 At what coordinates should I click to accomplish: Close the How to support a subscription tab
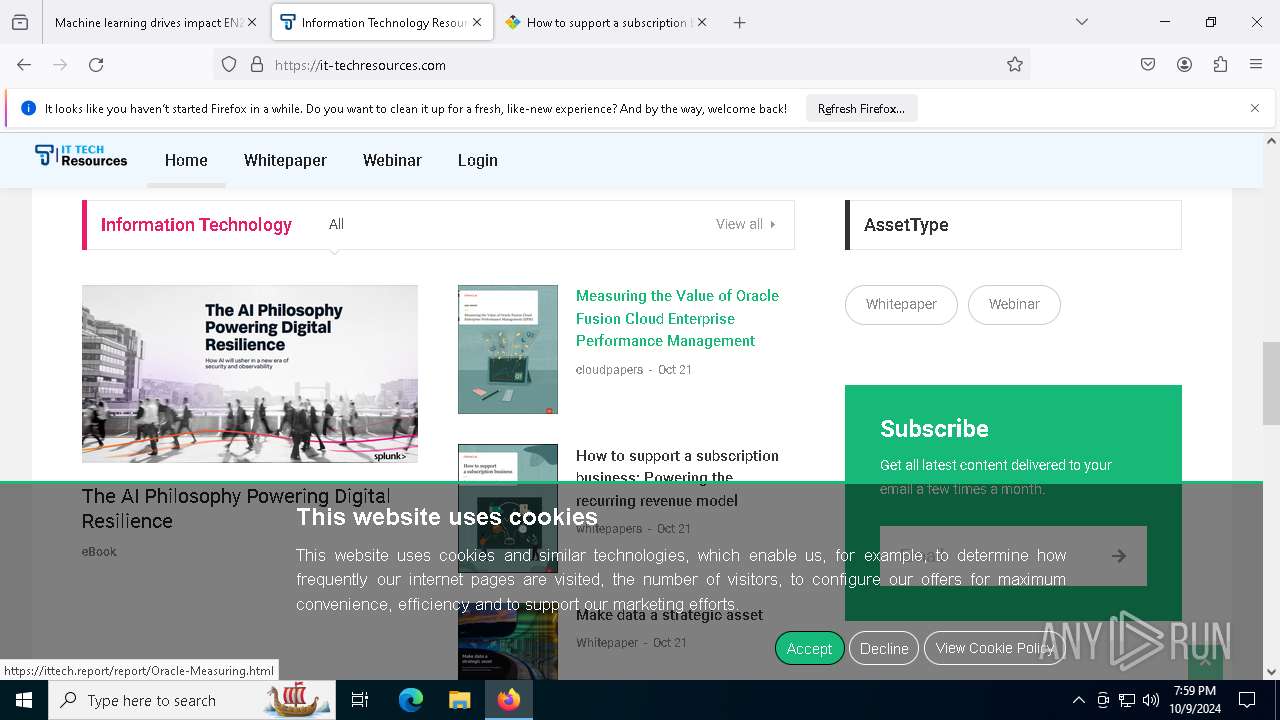click(702, 22)
